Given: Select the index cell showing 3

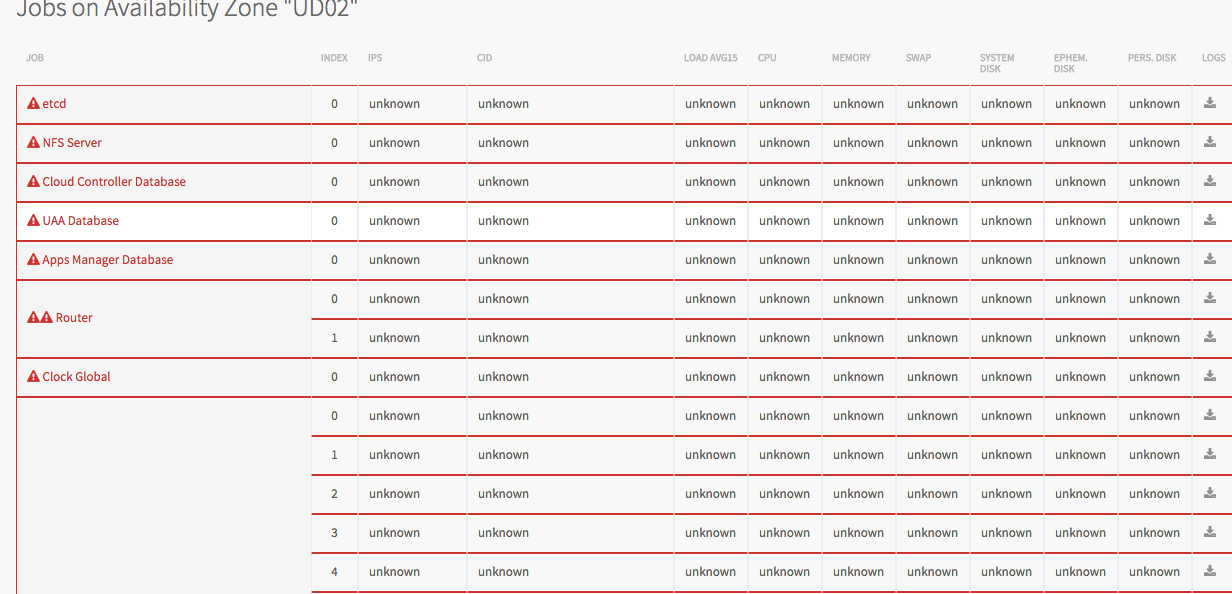Looking at the screenshot, I should pyautogui.click(x=334, y=533).
